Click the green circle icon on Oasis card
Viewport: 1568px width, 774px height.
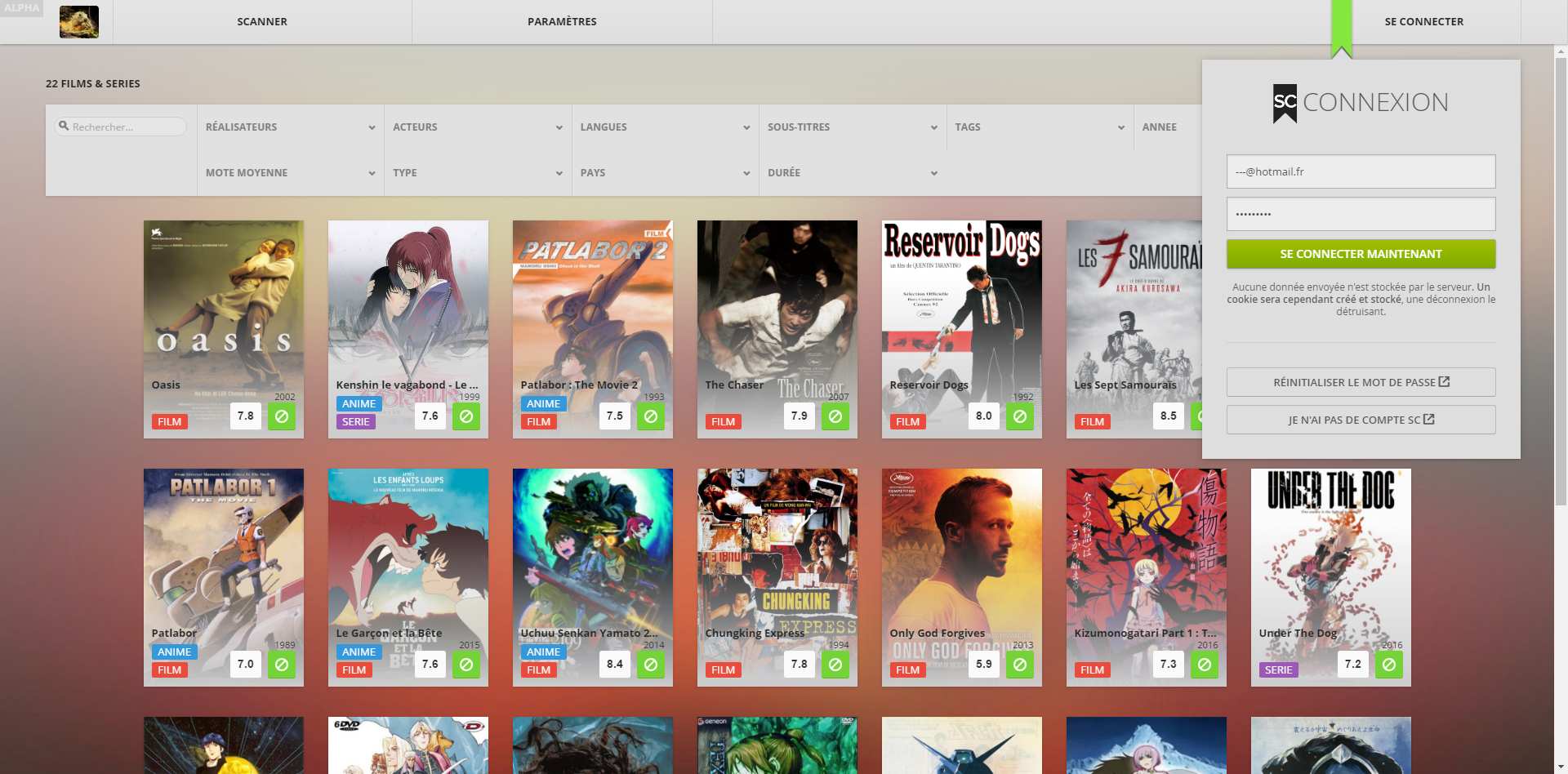[x=282, y=416]
